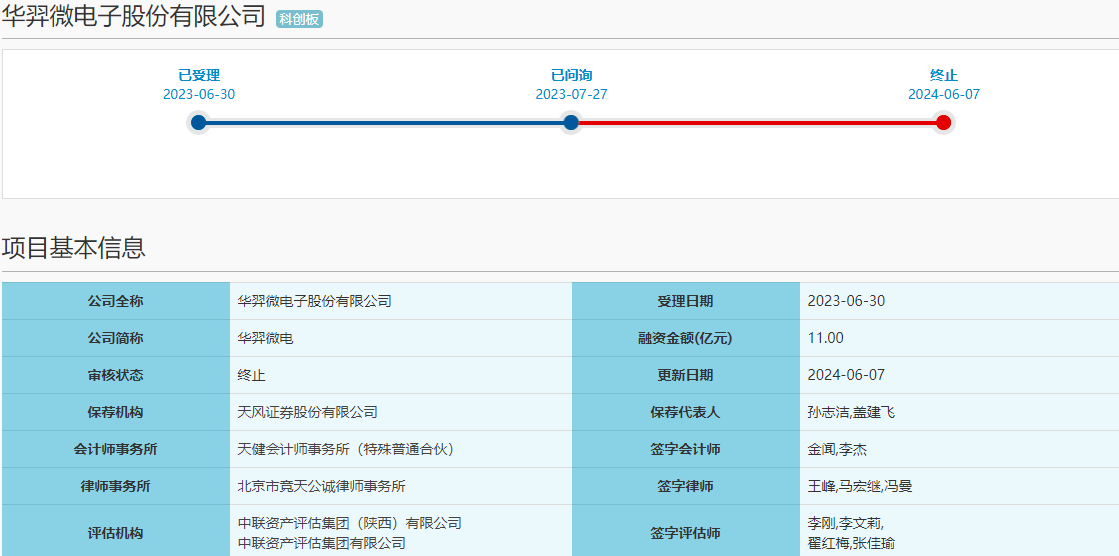Click the 科创板 badge beside company title
The height and width of the screenshot is (556, 1119).
click(x=300, y=19)
